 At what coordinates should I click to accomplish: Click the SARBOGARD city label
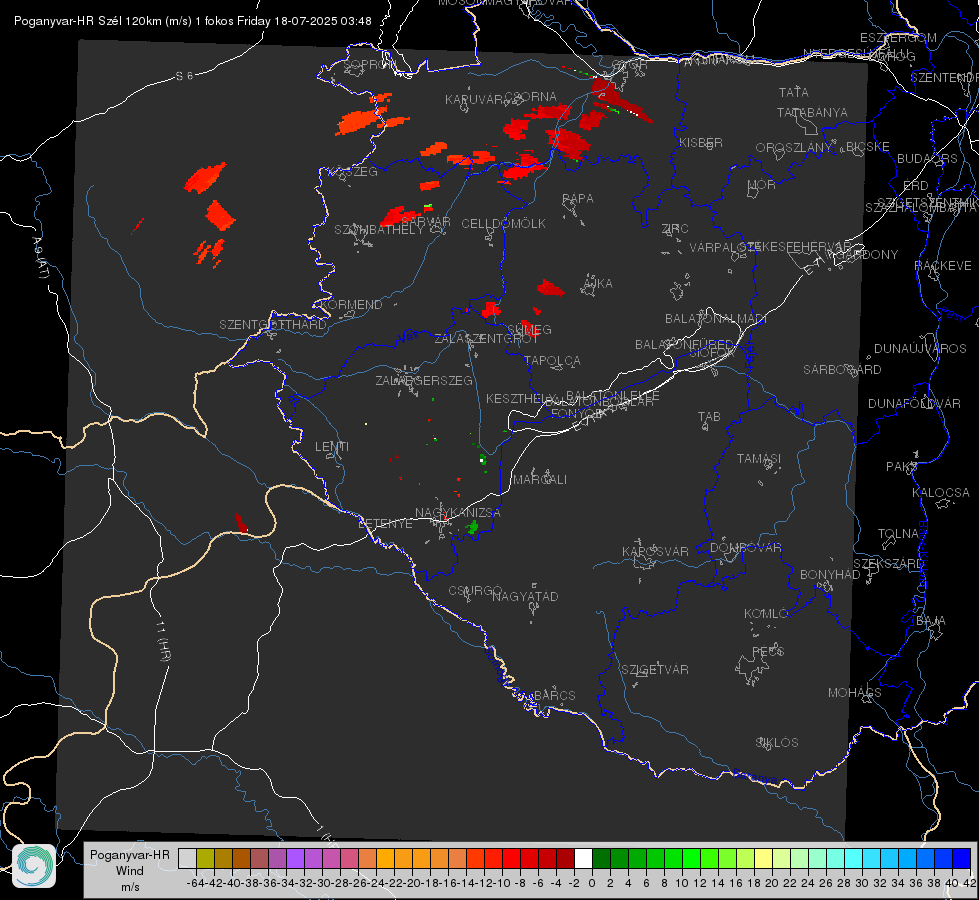click(842, 370)
